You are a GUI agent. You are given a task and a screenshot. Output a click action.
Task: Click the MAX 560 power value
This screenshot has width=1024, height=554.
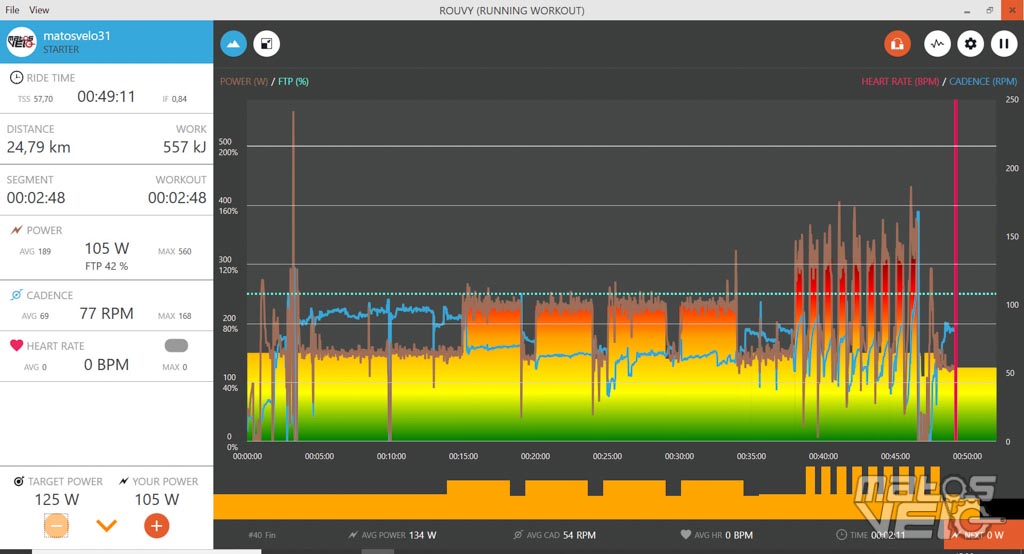click(x=174, y=252)
